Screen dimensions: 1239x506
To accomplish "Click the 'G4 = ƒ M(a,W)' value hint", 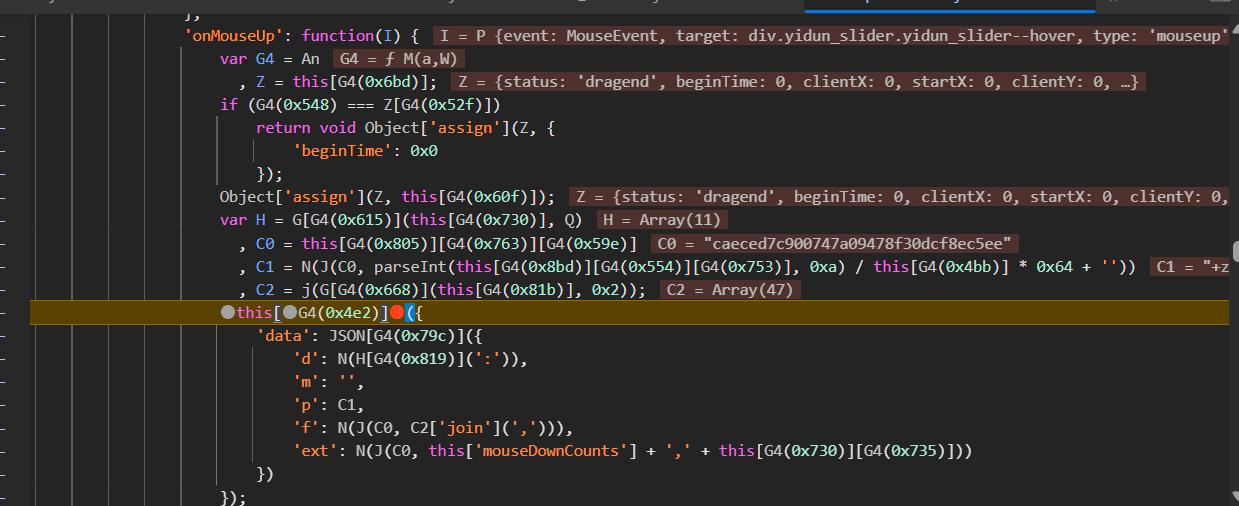I will 399,59.
